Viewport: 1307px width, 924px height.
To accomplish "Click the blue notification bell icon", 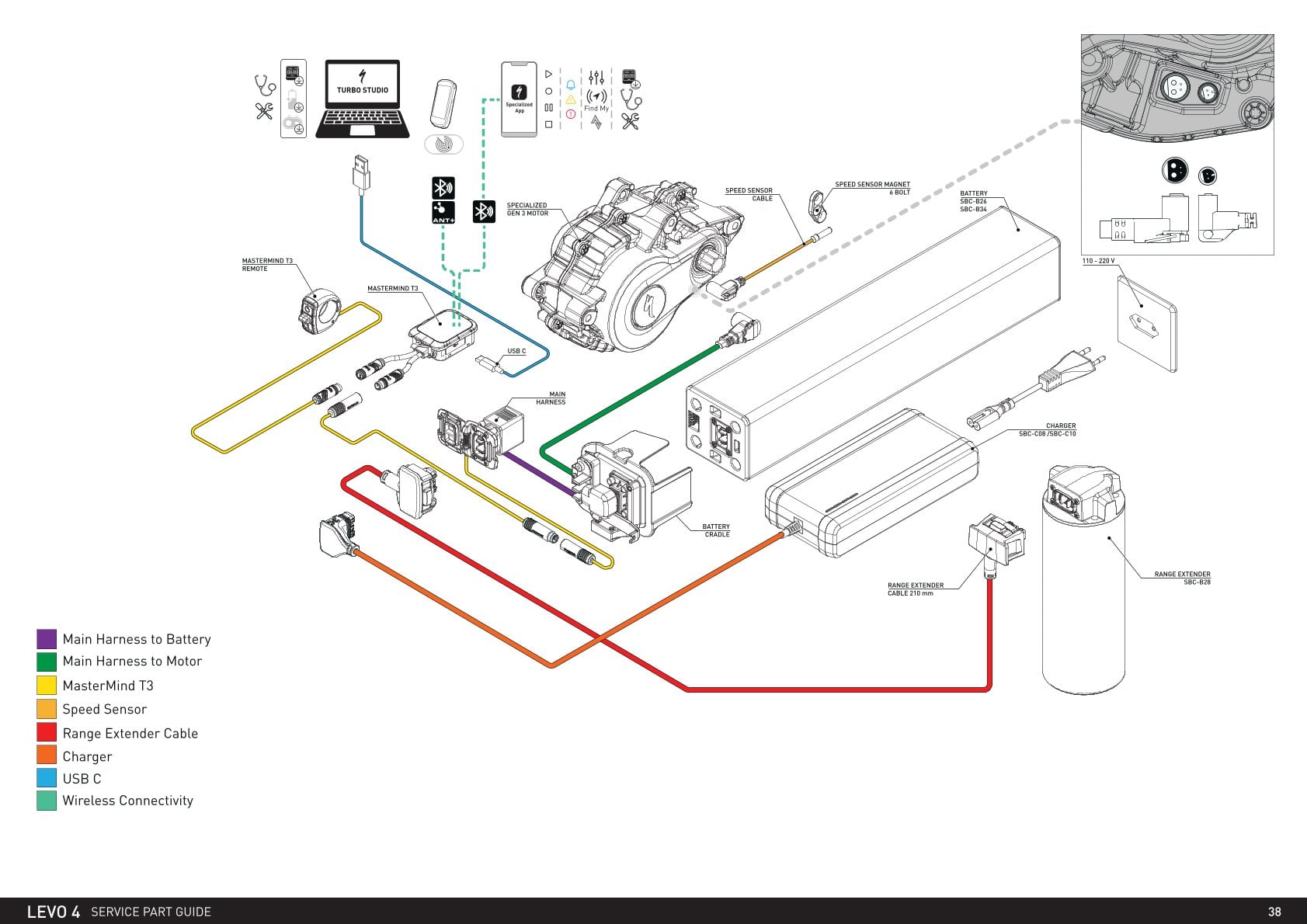I will pyautogui.click(x=571, y=85).
